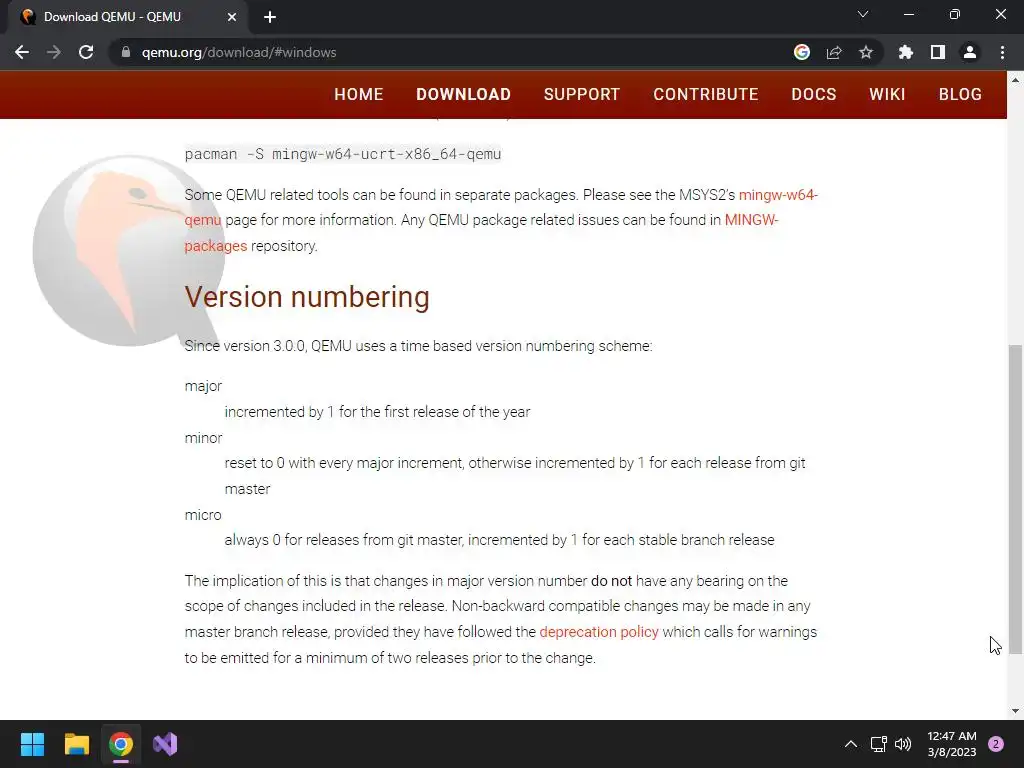
Task: Click the scrollbar down arrow
Action: (x=1016, y=711)
